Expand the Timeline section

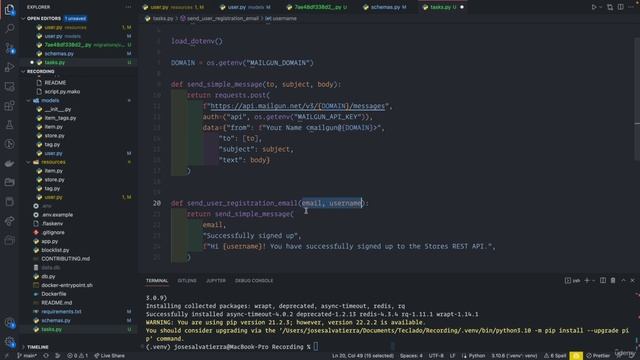coord(37,347)
